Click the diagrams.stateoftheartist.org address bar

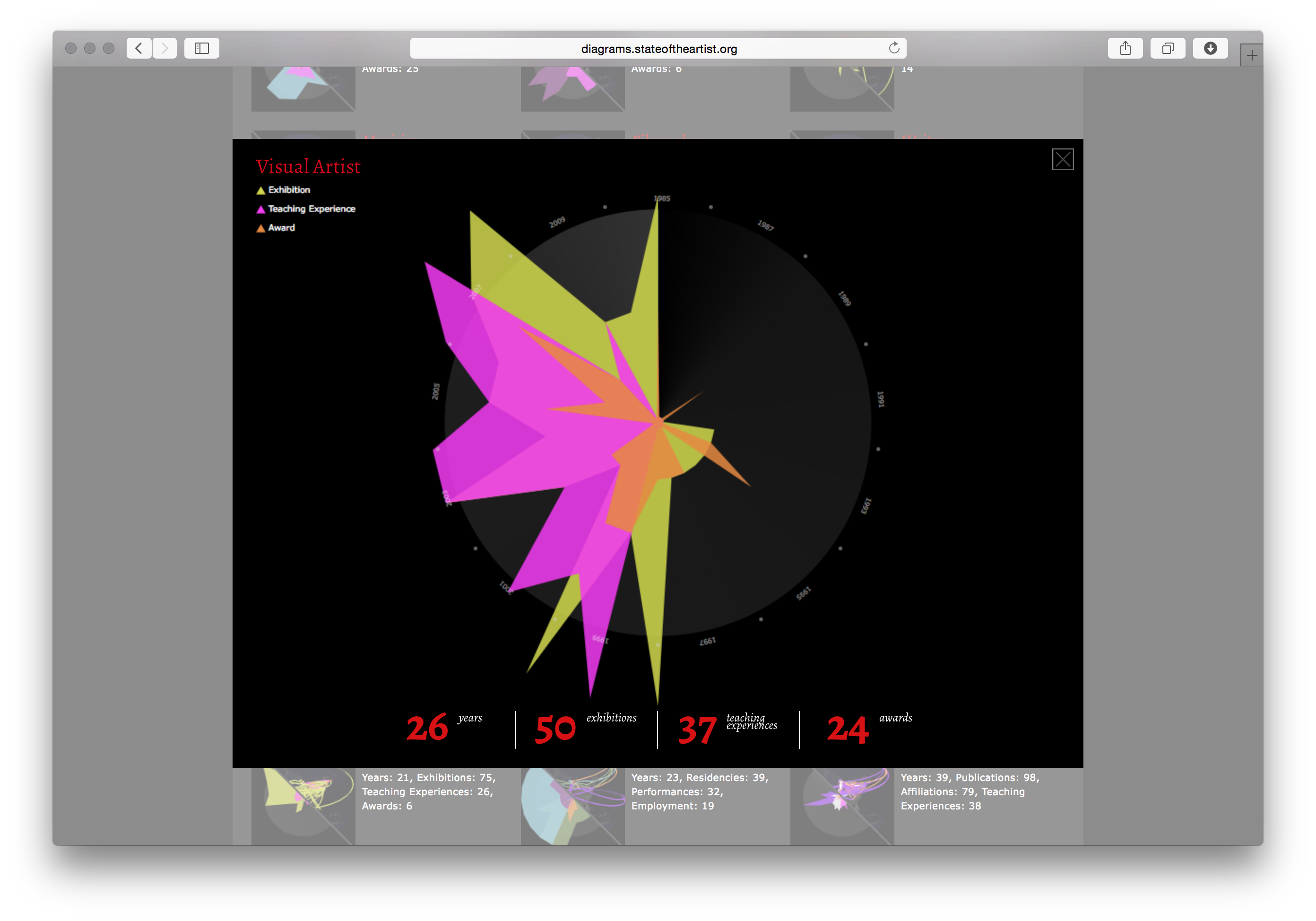coord(658,49)
